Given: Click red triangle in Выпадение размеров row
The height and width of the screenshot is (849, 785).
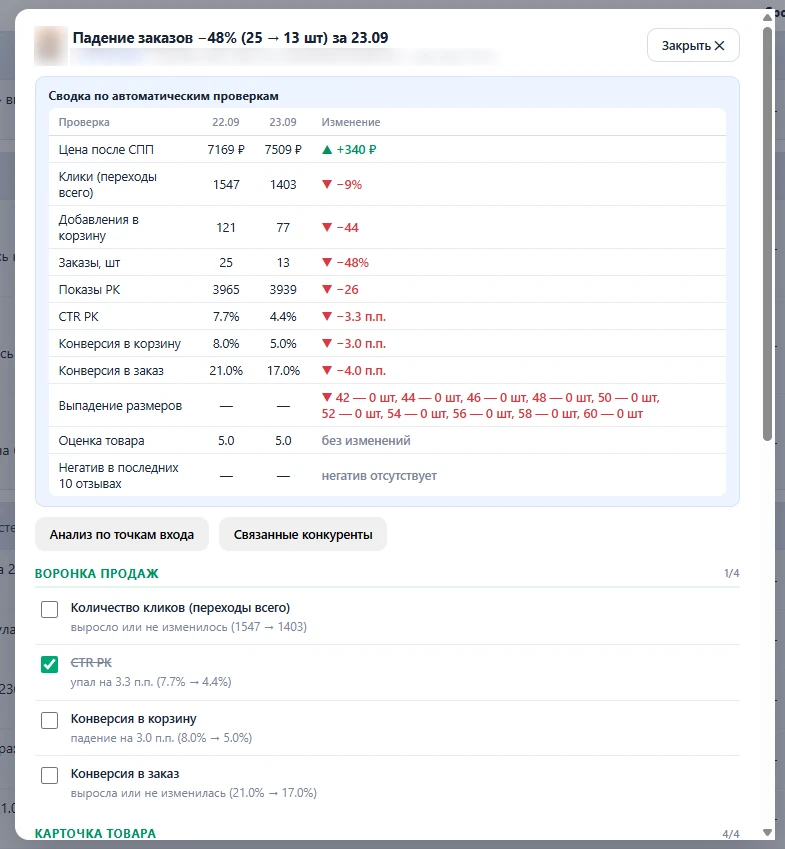Looking at the screenshot, I should coord(326,397).
